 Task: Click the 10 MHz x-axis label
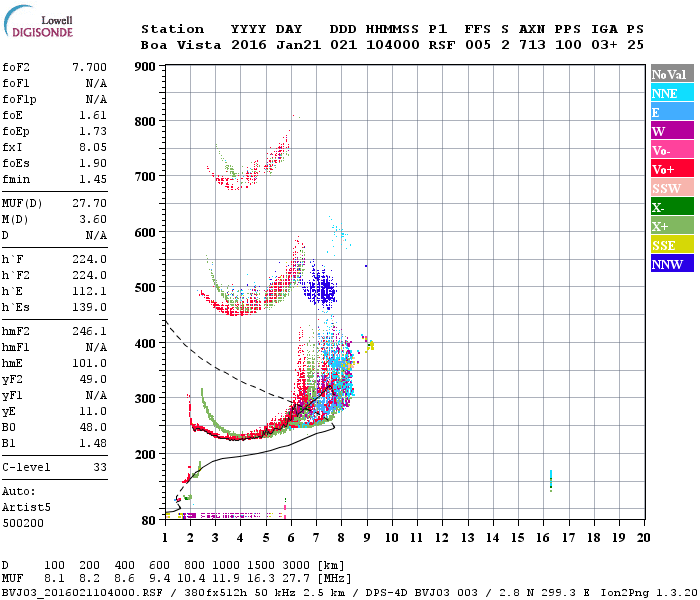[392, 538]
